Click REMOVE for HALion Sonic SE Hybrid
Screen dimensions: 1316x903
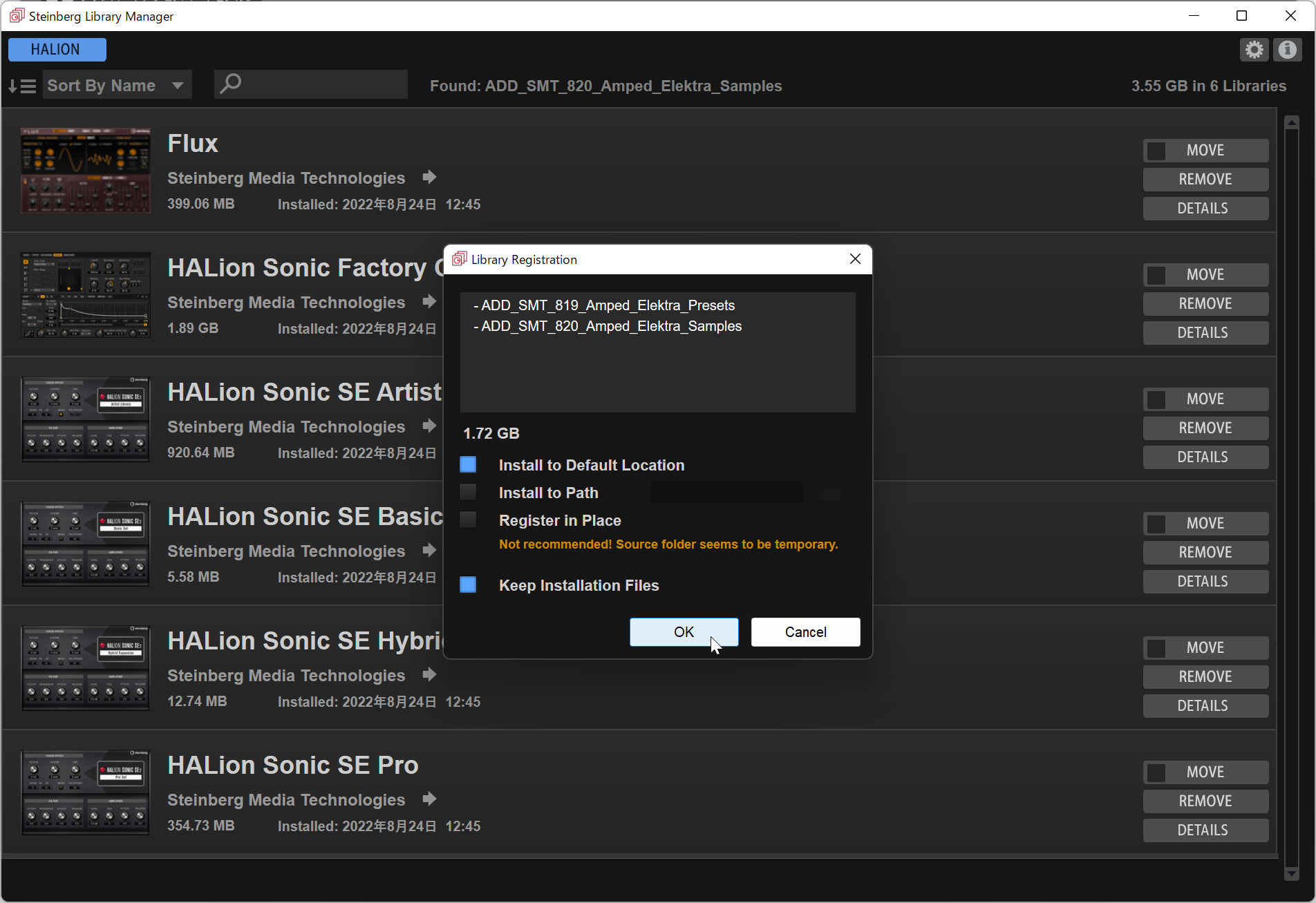1205,677
